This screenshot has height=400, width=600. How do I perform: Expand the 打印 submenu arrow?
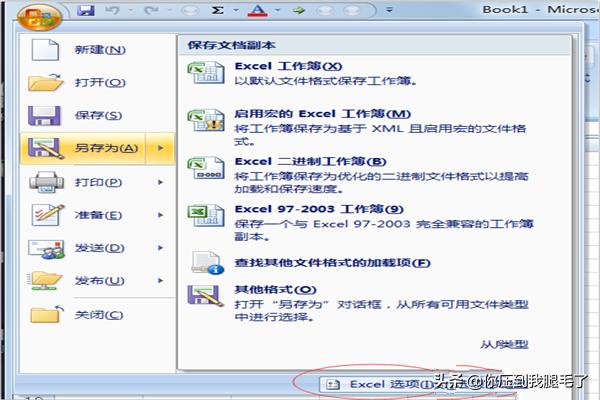[160, 182]
